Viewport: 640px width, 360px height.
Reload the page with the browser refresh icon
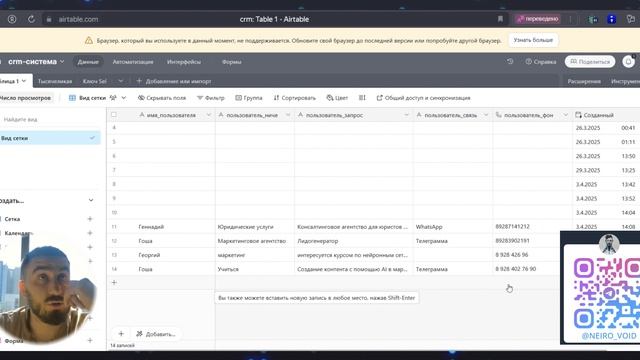[31, 19]
